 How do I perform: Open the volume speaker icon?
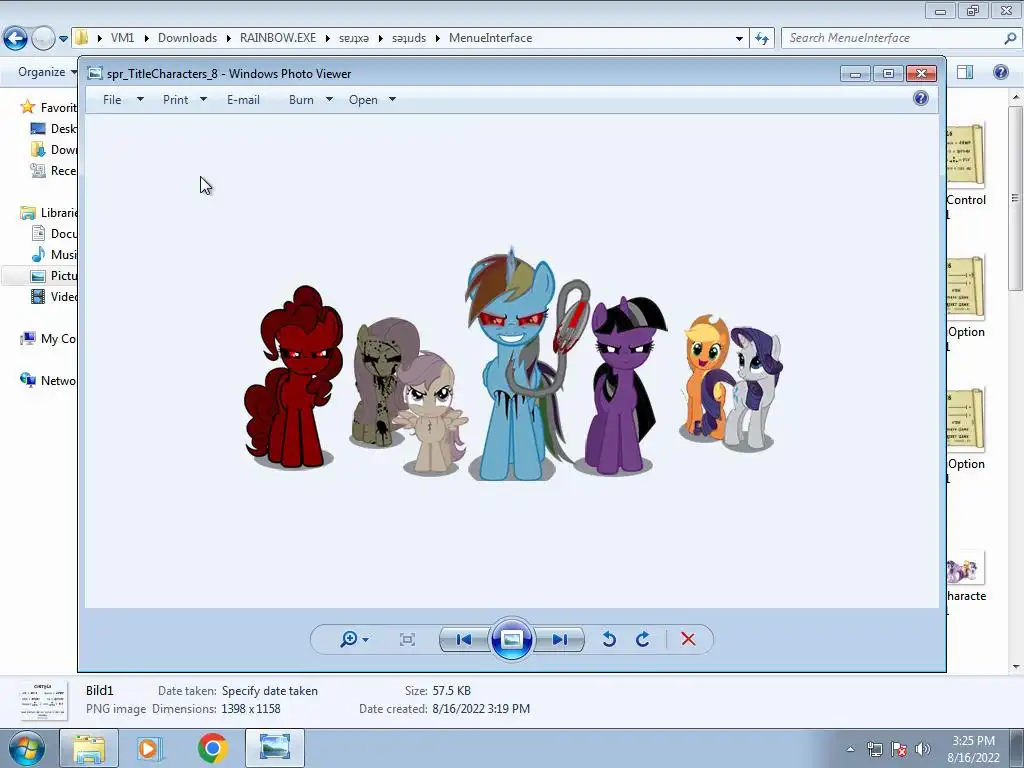(923, 749)
